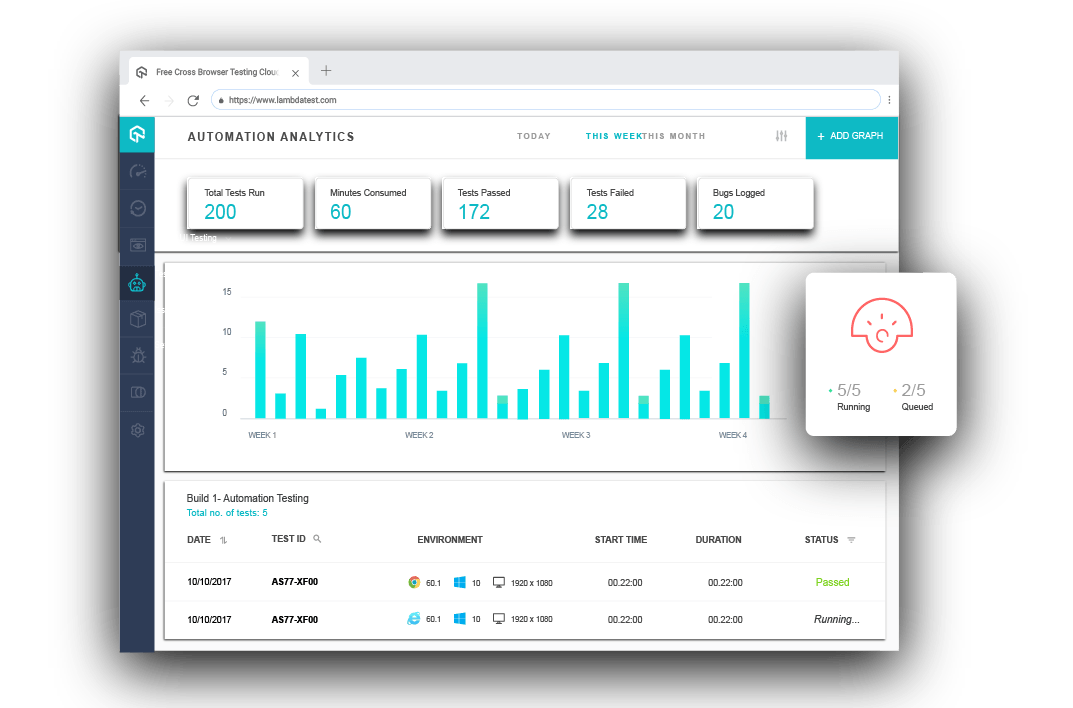Sort the table by the DATE column
The height and width of the screenshot is (708, 1073).
[223, 540]
